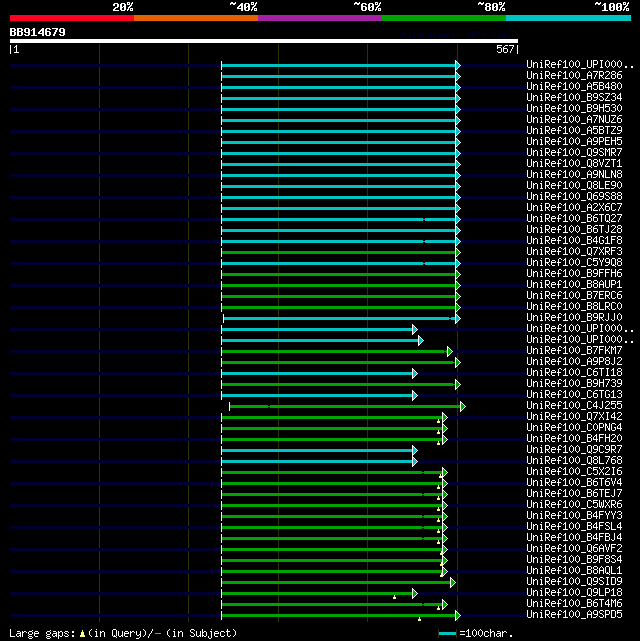Select the white BB914679 query sequence bar
Viewport: 640px width, 641px height.
click(264, 41)
